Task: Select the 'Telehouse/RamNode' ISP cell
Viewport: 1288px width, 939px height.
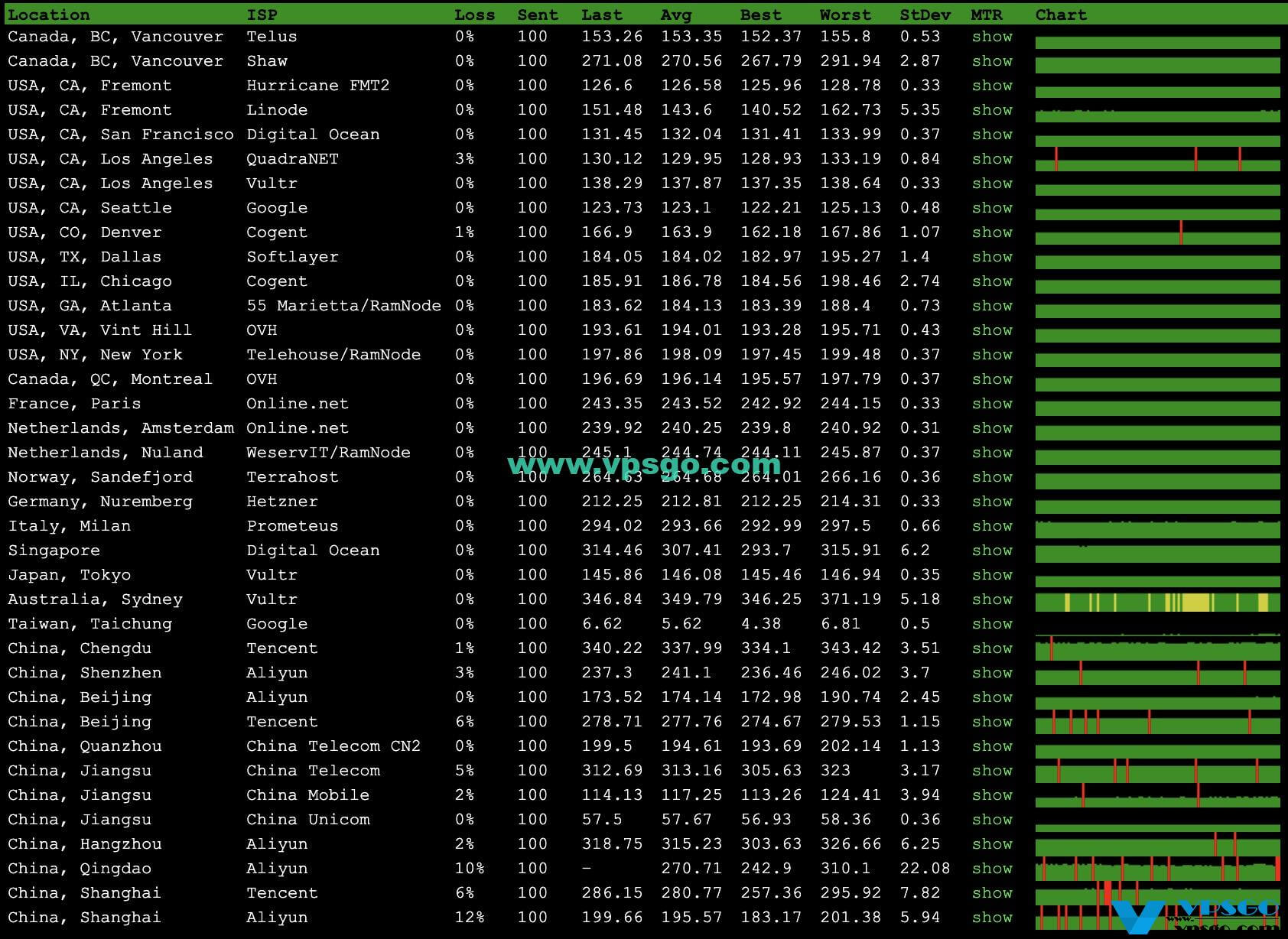Action: pyautogui.click(x=333, y=355)
